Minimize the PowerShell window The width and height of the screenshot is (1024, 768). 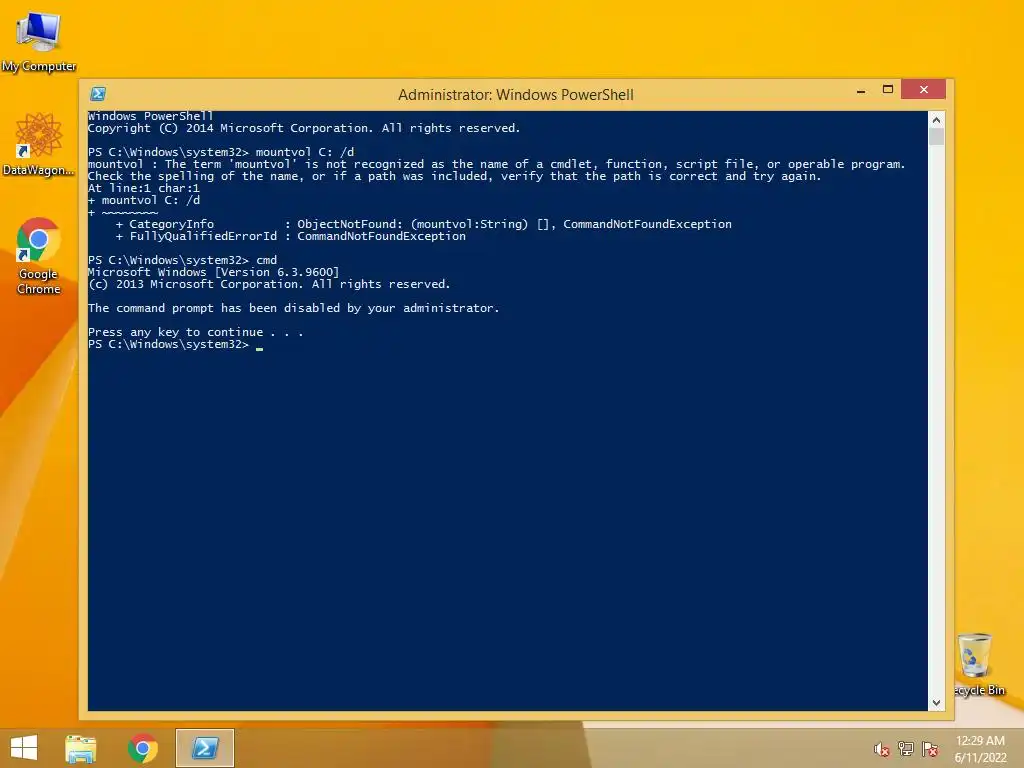(861, 90)
